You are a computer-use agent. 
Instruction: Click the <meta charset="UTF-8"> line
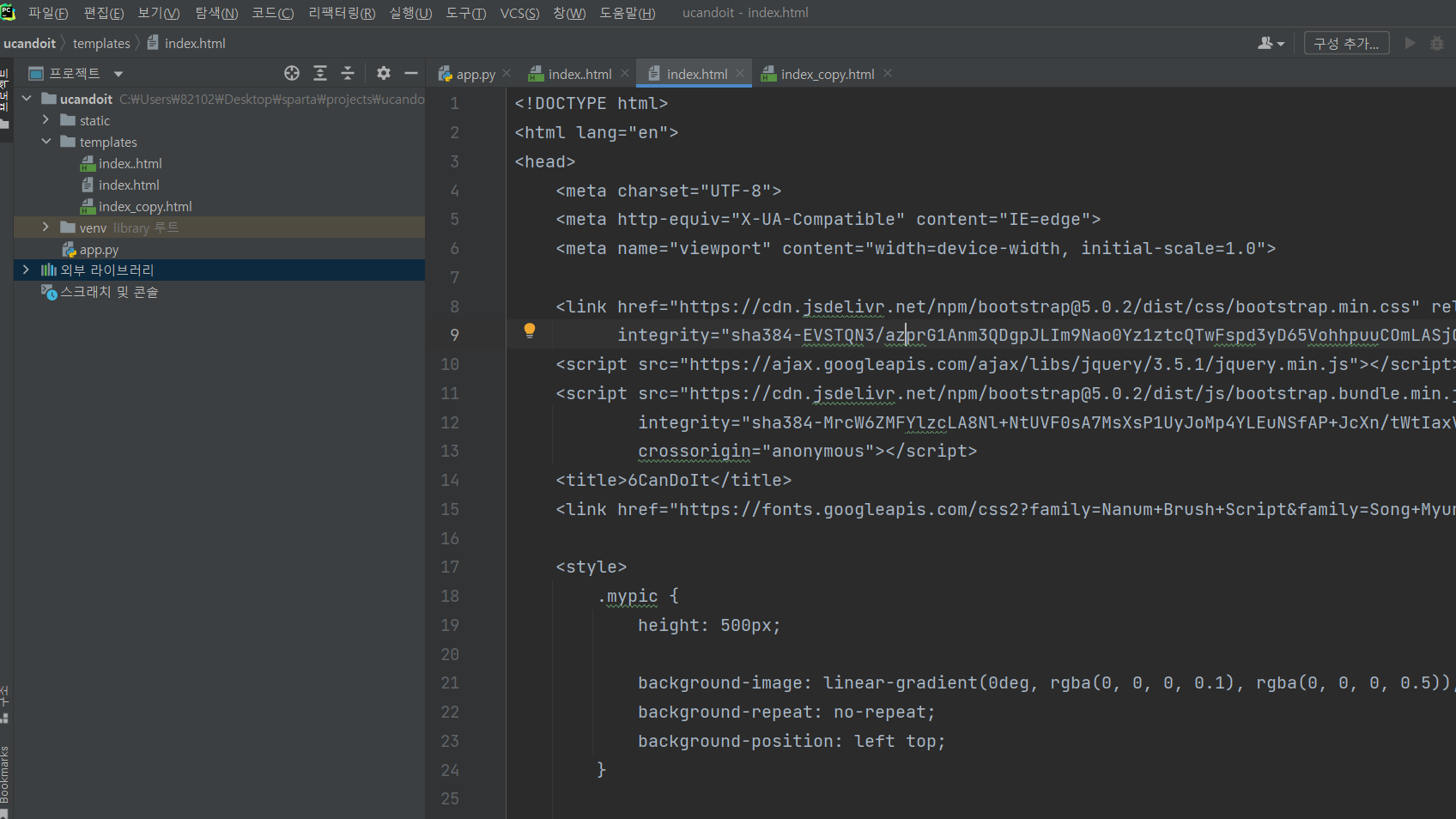(669, 191)
